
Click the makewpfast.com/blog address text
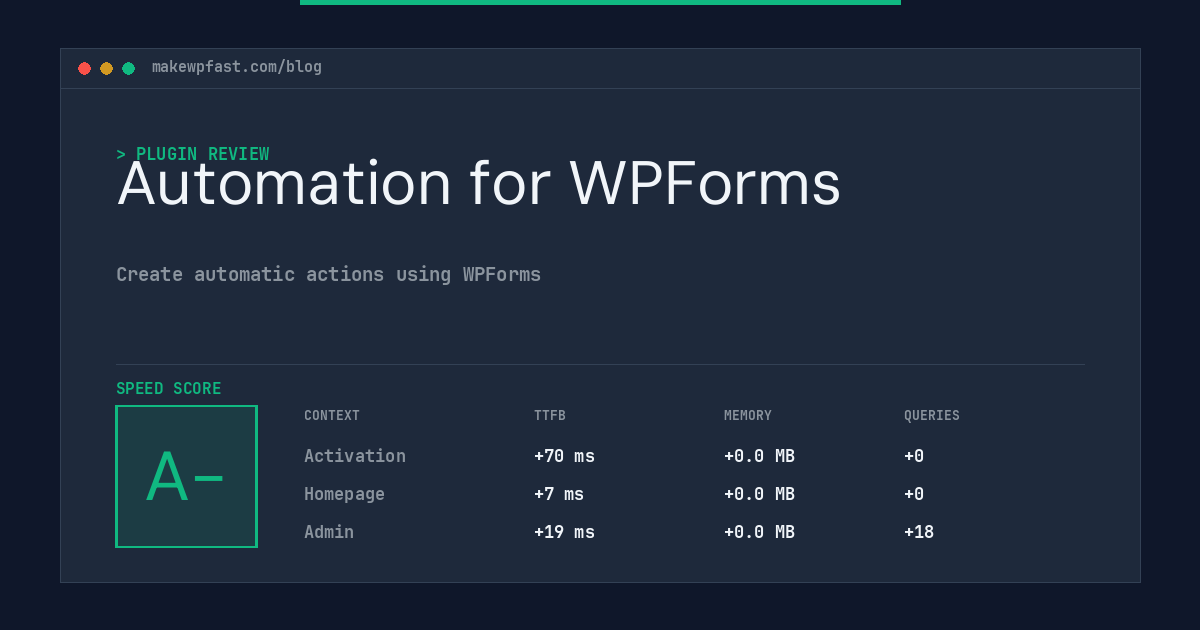(237, 67)
